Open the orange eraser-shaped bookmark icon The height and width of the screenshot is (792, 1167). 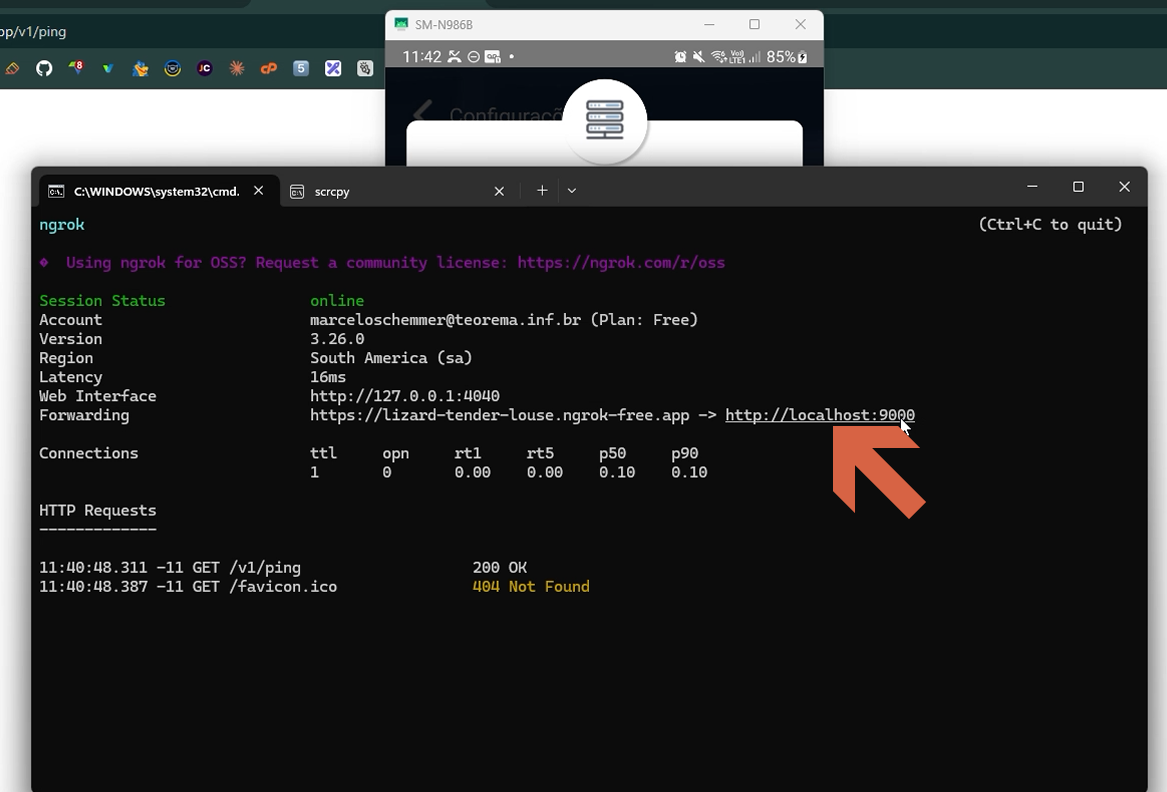[12, 68]
